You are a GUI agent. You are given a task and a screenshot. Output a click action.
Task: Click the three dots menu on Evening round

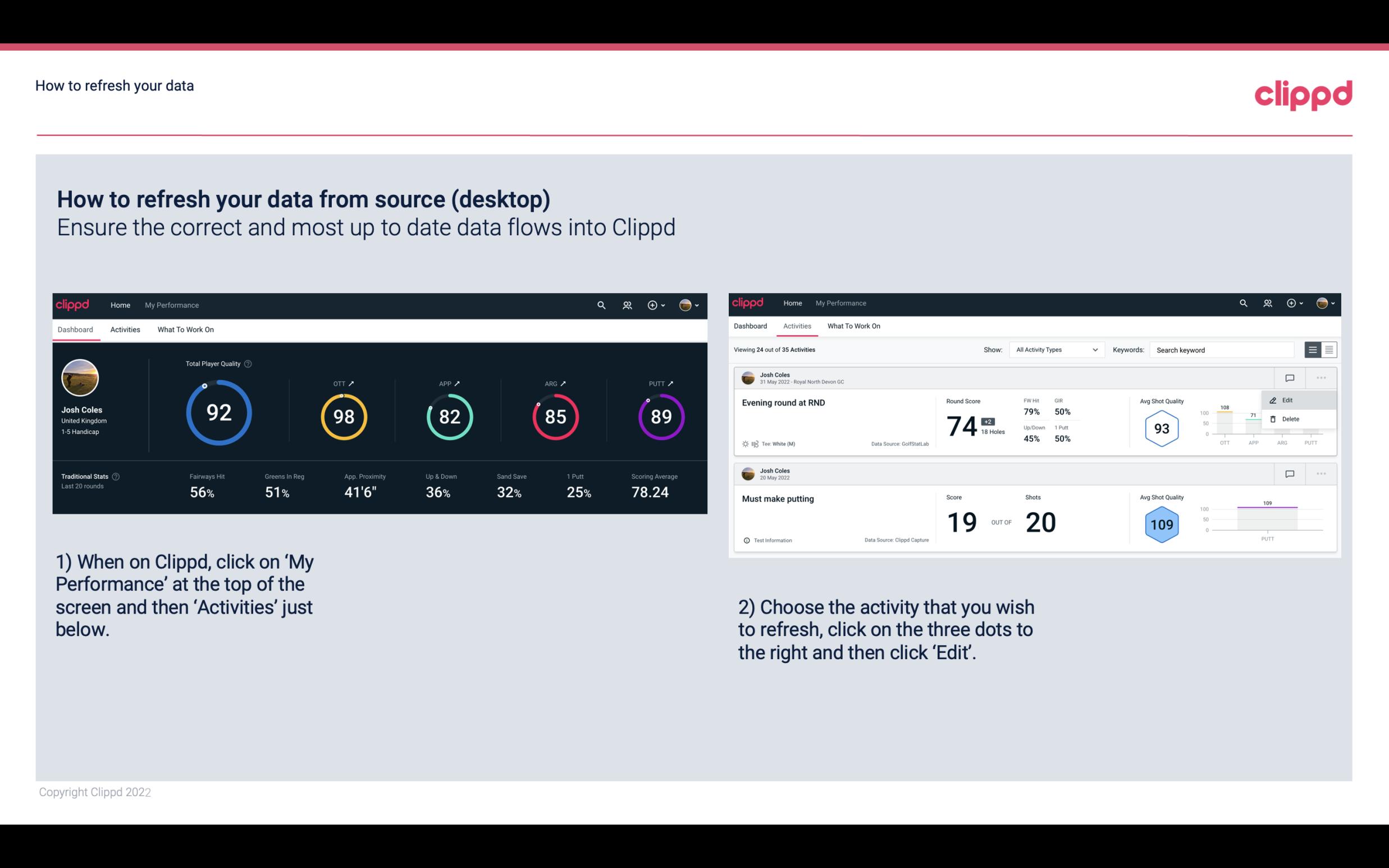pos(1321,378)
